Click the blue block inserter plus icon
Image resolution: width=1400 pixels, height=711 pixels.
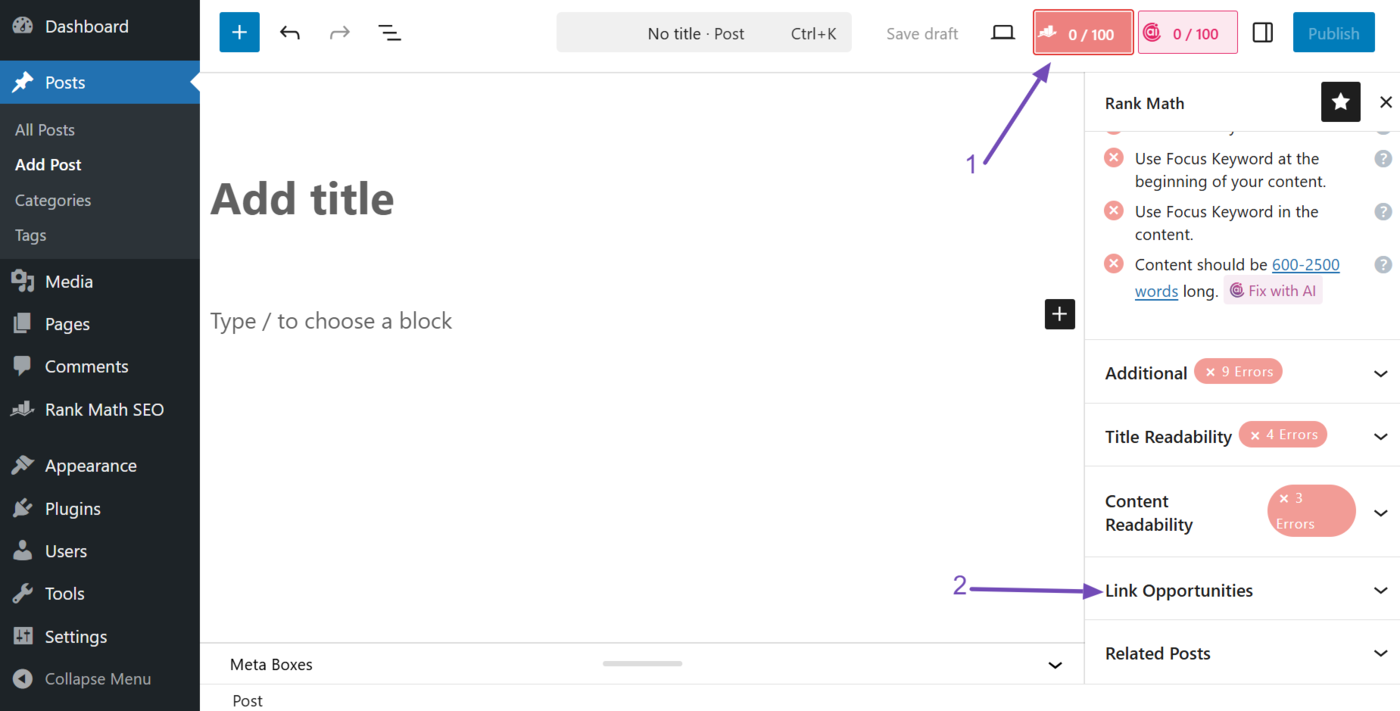coord(239,33)
